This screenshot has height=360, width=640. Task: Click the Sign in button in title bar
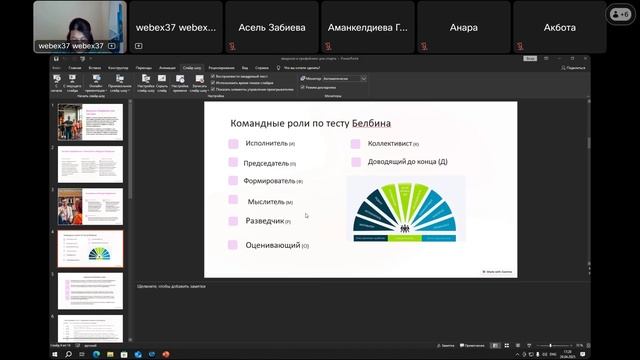[x=530, y=59]
